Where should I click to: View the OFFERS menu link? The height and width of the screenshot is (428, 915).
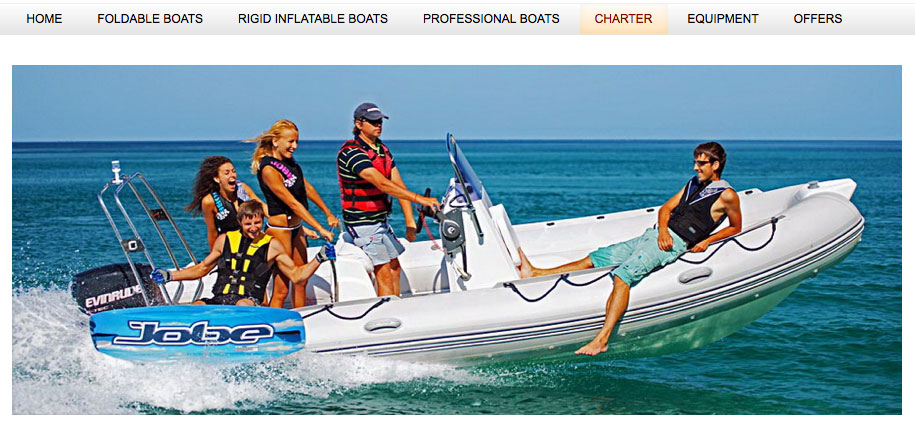[818, 19]
